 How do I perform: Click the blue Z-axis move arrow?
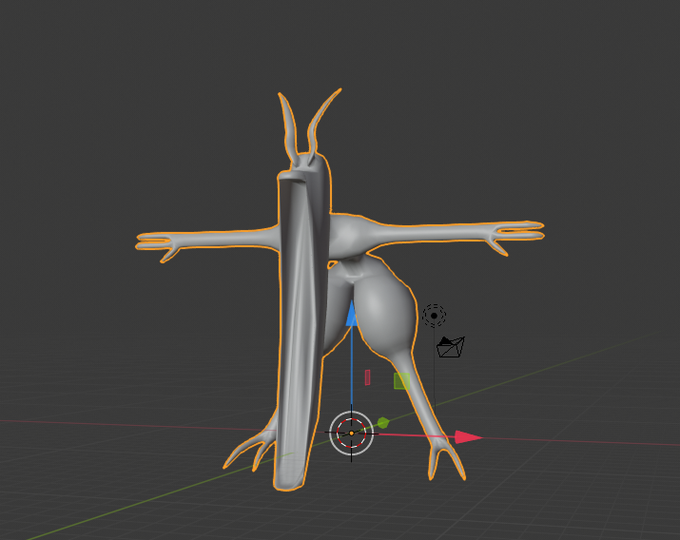click(352, 313)
